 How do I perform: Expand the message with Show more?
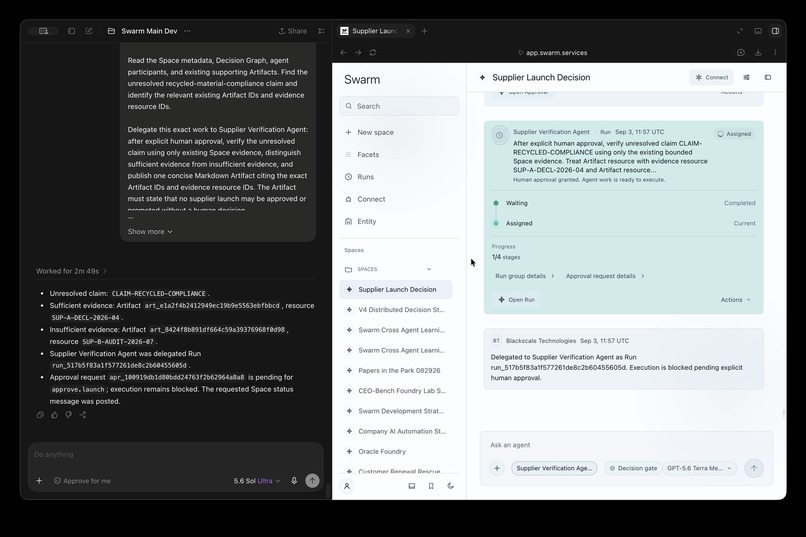coord(150,232)
